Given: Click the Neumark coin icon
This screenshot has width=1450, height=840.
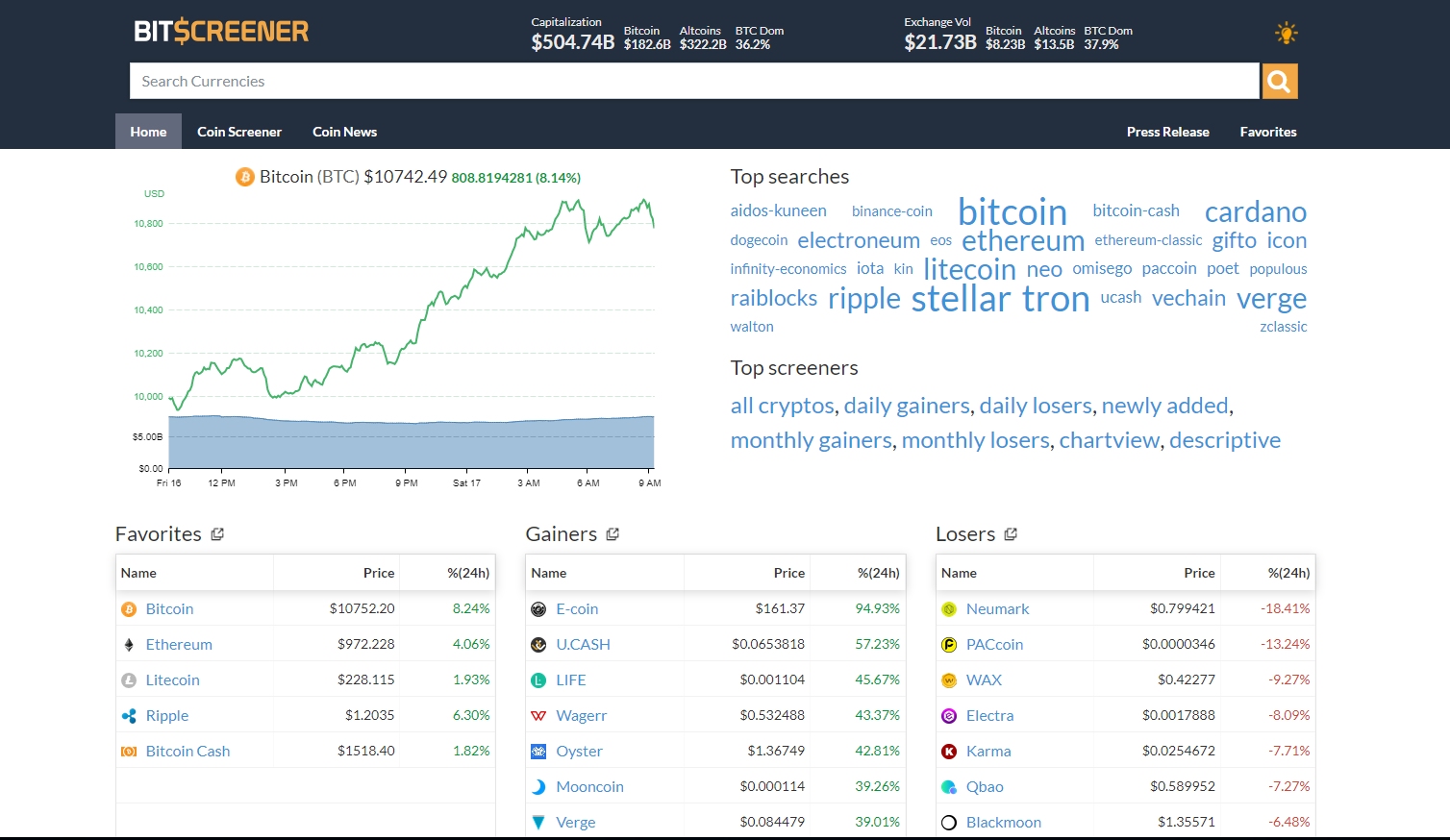Looking at the screenshot, I should (x=949, y=609).
